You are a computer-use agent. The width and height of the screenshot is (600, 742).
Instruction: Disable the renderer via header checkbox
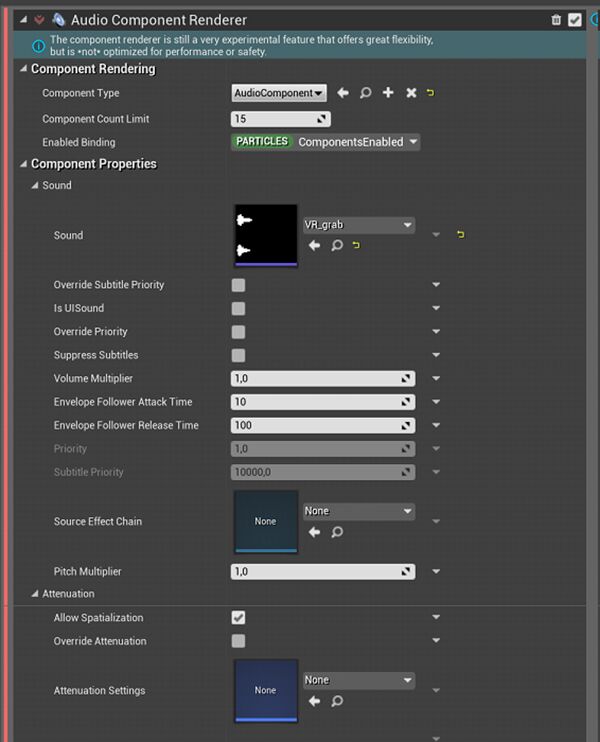574,20
